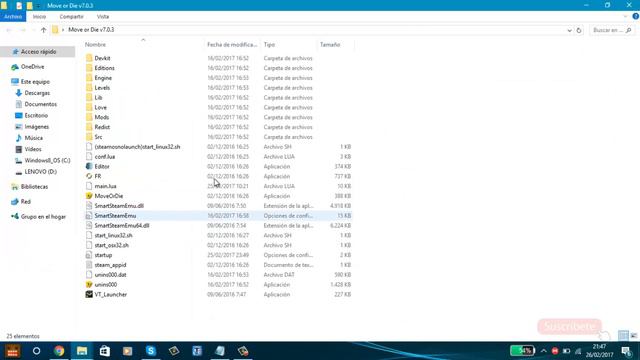Viewport: 640px width, 360px height.
Task: Select the Love folder
Action: (100, 107)
